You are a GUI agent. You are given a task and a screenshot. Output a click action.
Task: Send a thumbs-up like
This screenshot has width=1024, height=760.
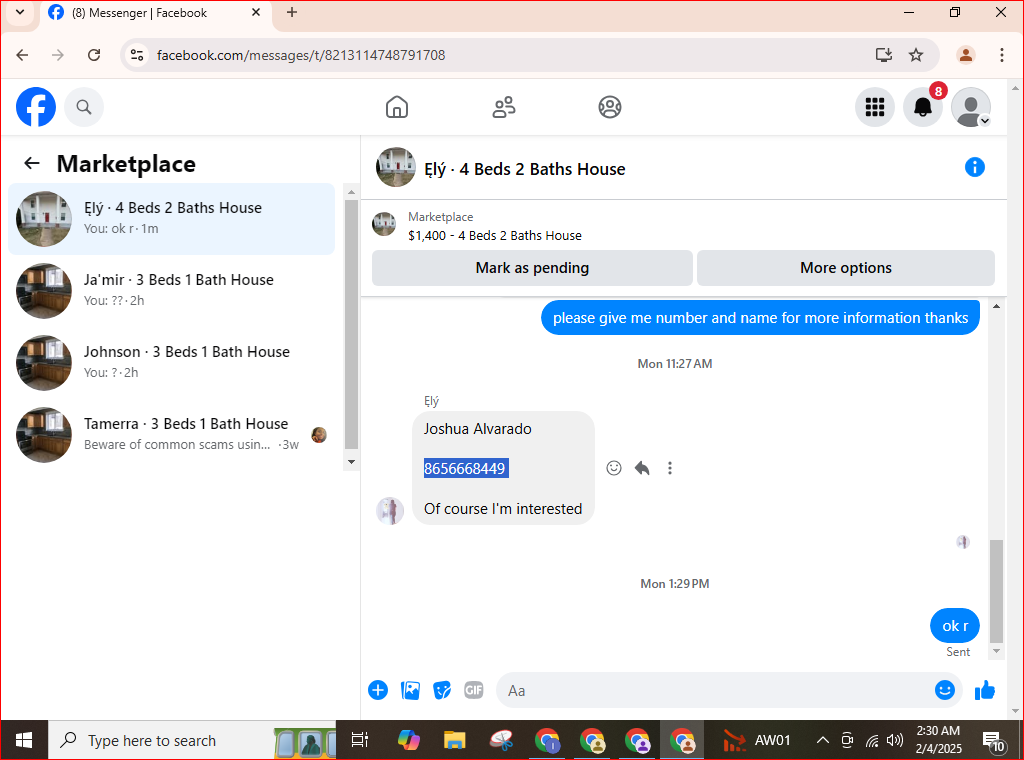pos(984,690)
